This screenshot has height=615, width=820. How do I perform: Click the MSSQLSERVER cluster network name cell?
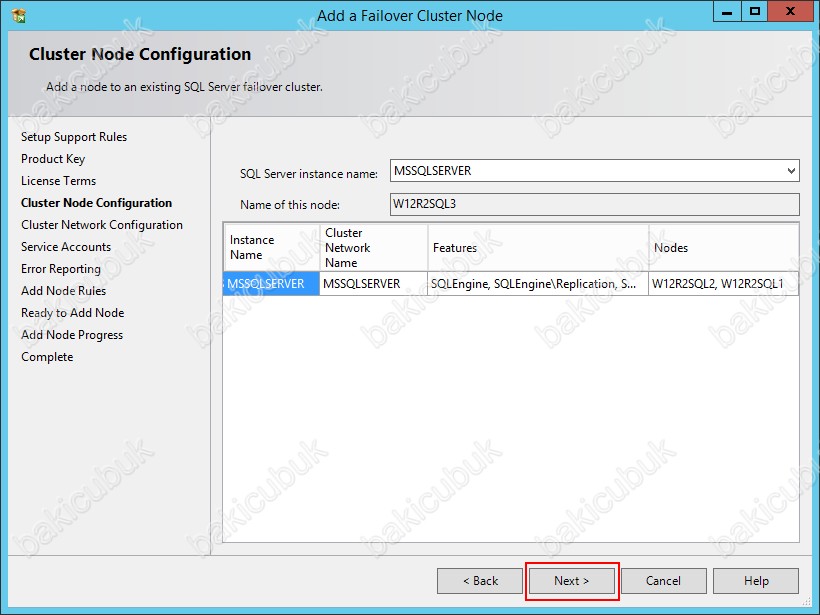tap(374, 283)
